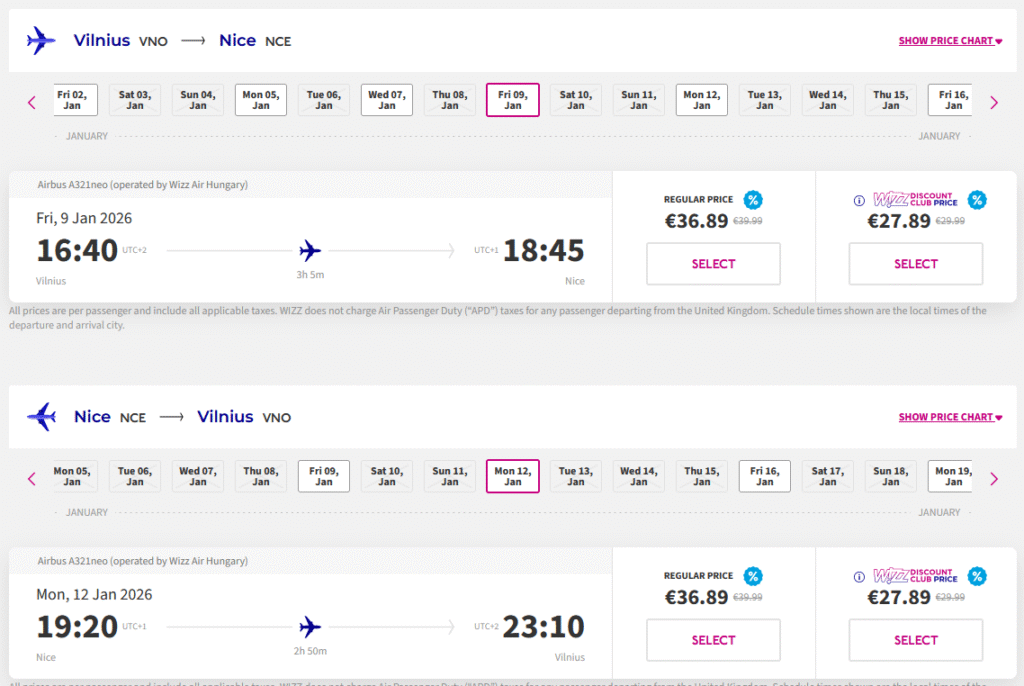Click the Vilnius to Nice airplane logo
The image size is (1024, 686).
(41, 41)
